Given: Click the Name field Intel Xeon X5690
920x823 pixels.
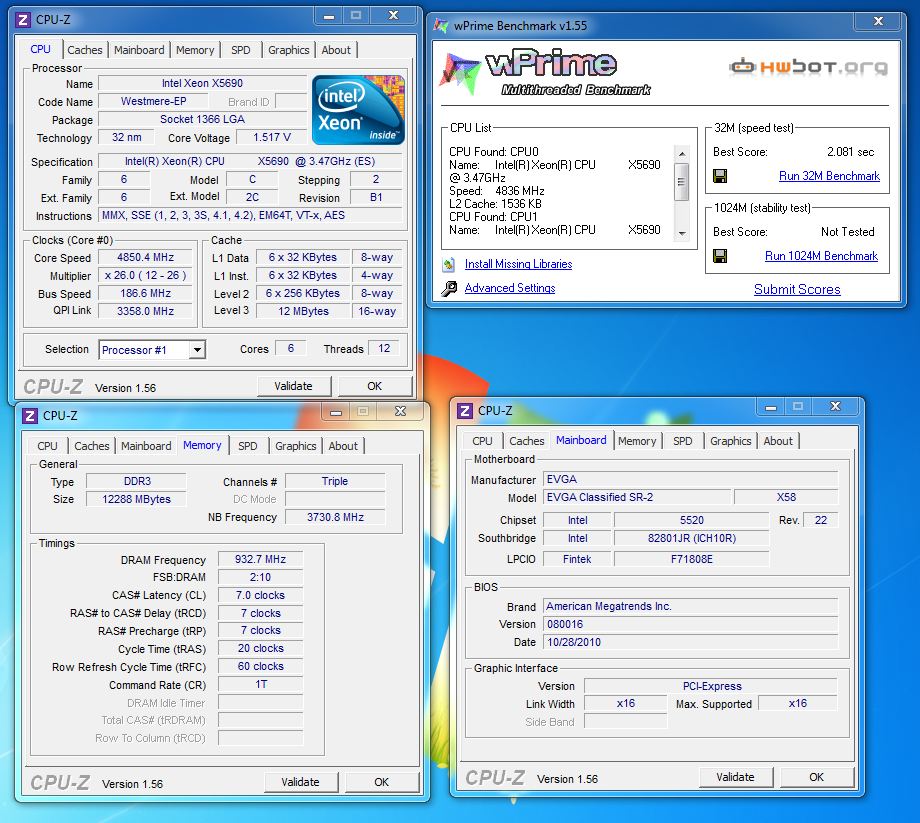Looking at the screenshot, I should click(202, 83).
